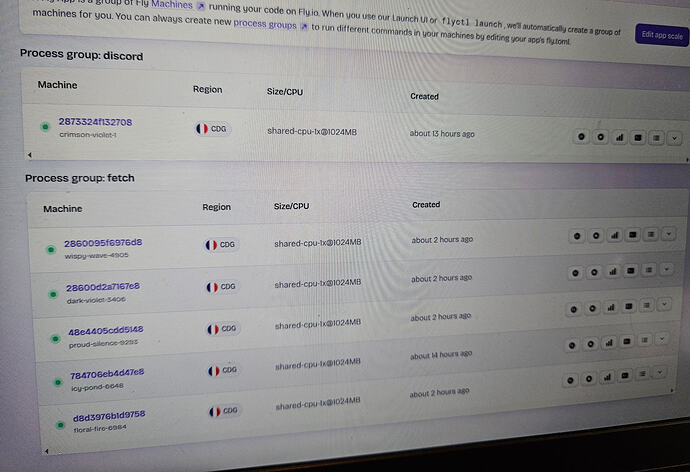Open the list-style logs icon for 2873324f132708
The height and width of the screenshot is (472, 690).
click(x=656, y=139)
